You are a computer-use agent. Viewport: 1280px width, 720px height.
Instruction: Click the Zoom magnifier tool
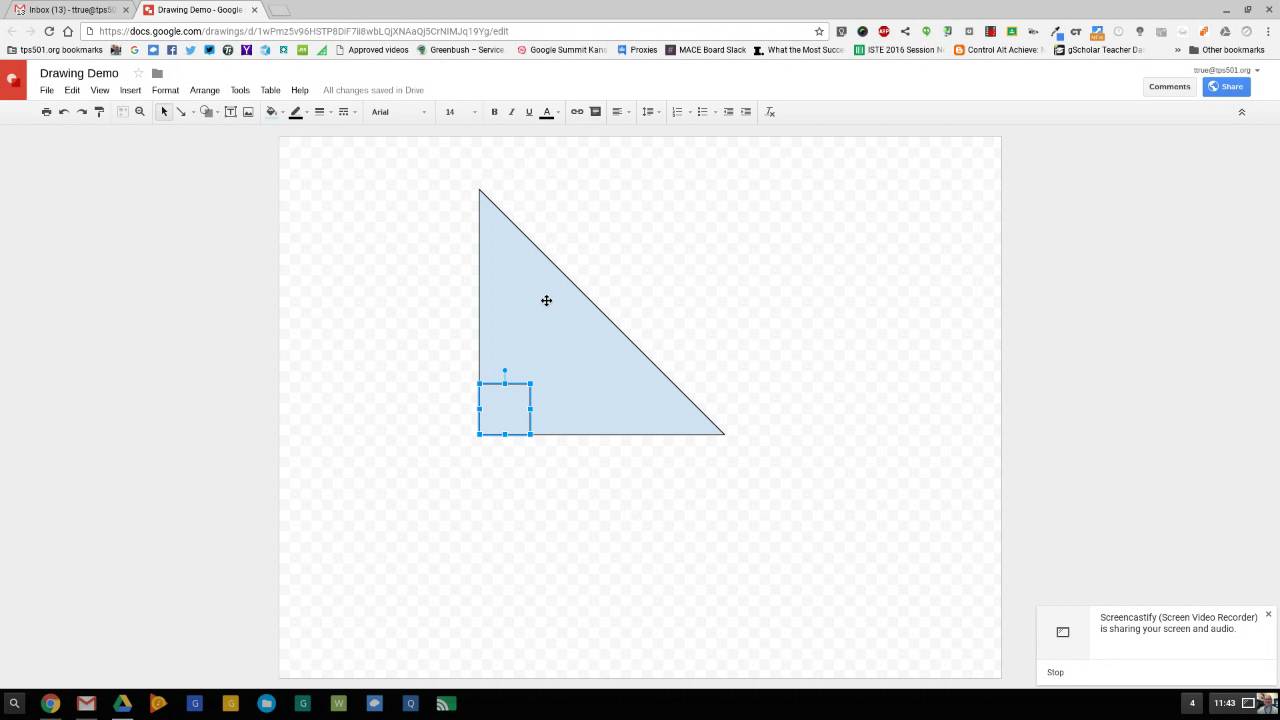[140, 112]
